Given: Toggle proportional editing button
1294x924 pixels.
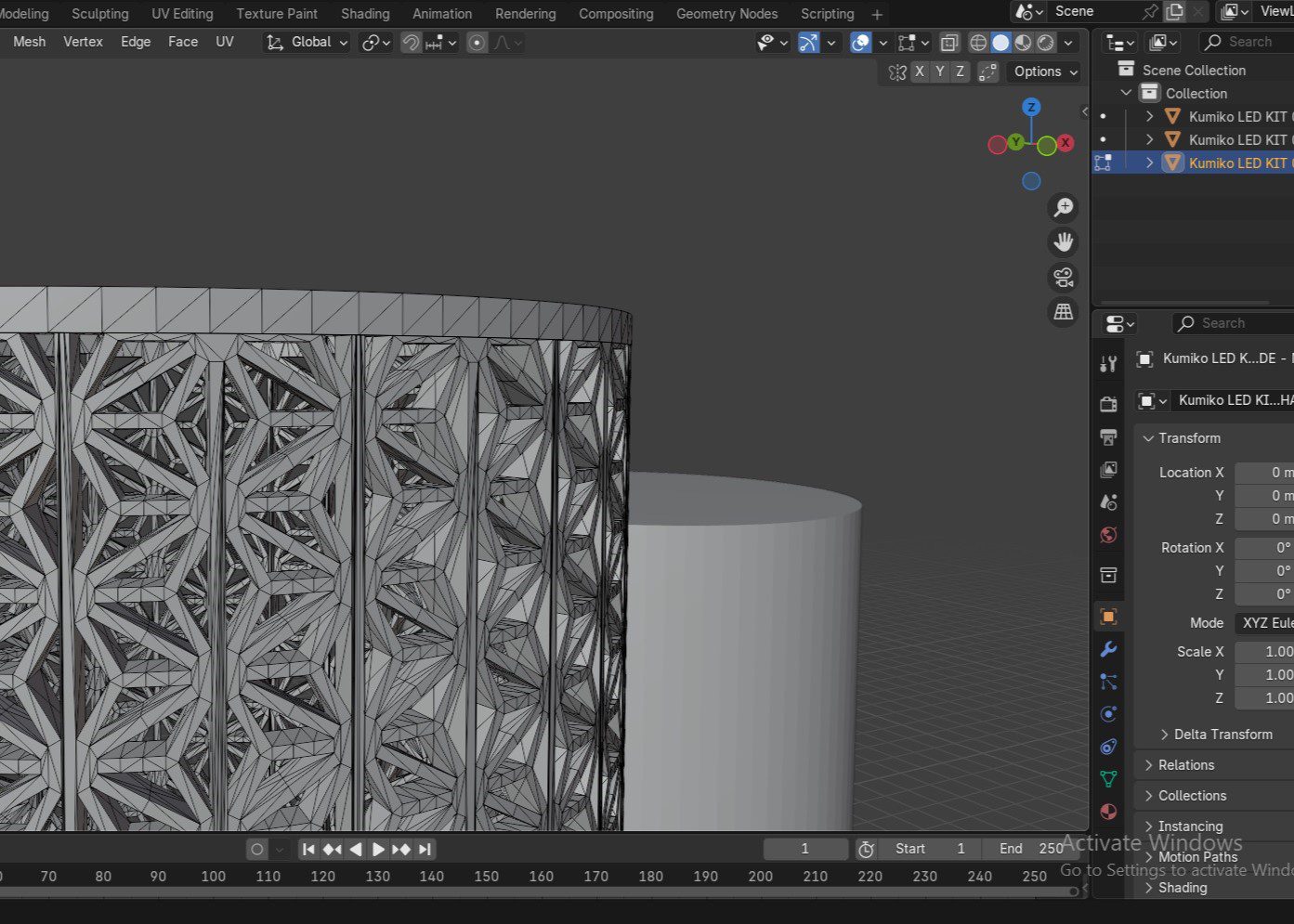Looking at the screenshot, I should 477,43.
